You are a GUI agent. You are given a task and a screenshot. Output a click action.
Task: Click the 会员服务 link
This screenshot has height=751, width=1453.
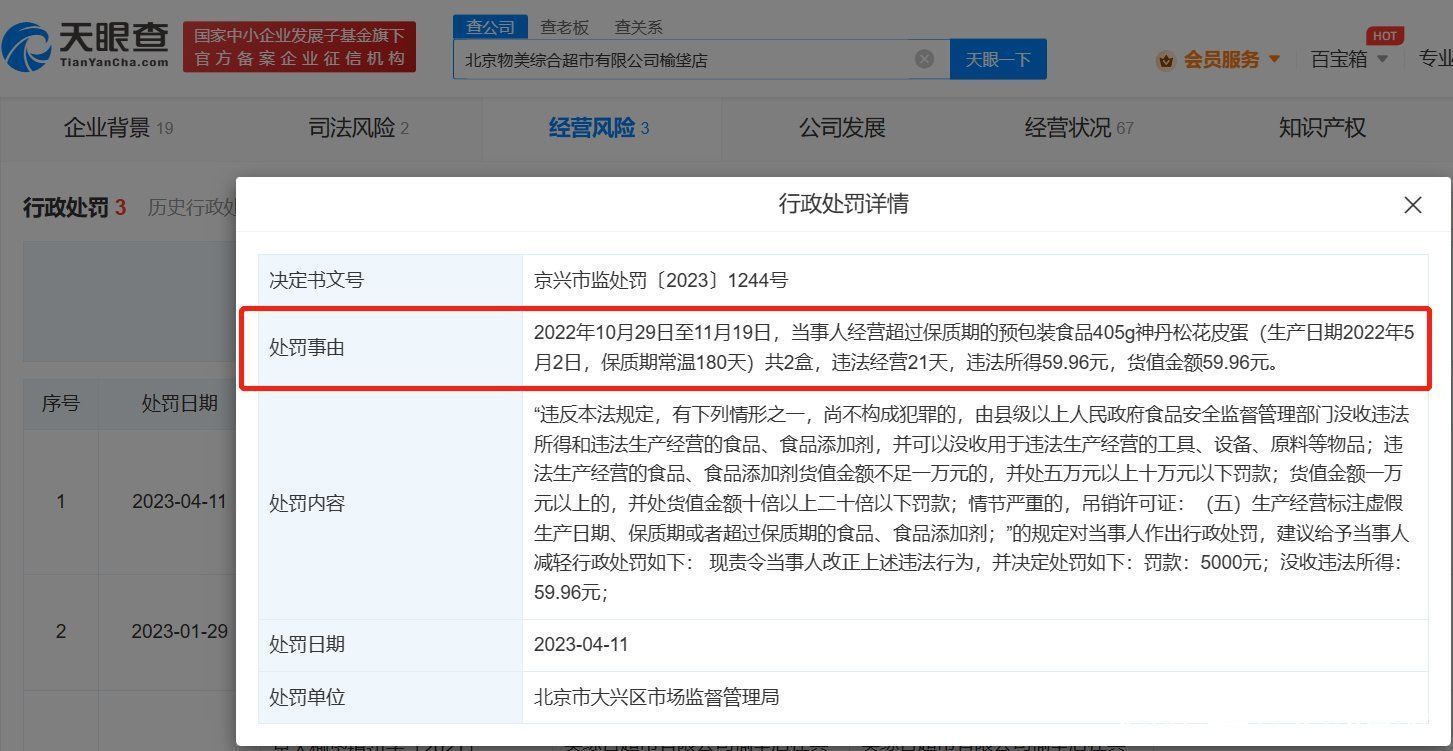click(x=1222, y=59)
